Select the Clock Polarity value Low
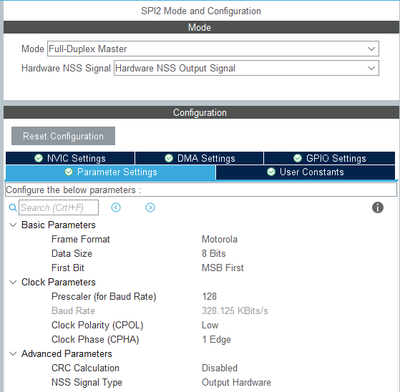Image resolution: width=400 pixels, height=392 pixels. click(x=210, y=325)
